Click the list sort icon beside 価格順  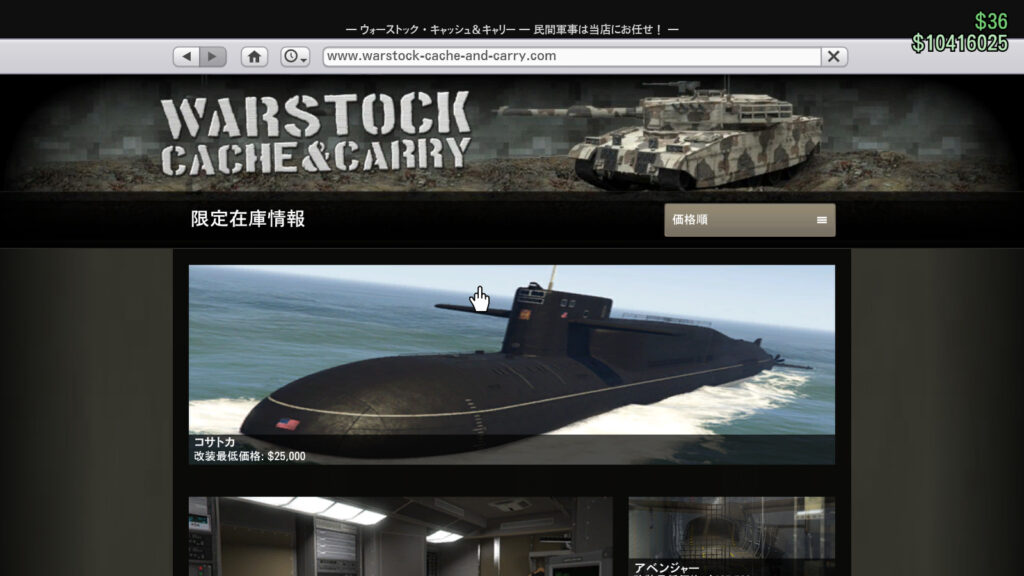pyautogui.click(x=820, y=219)
